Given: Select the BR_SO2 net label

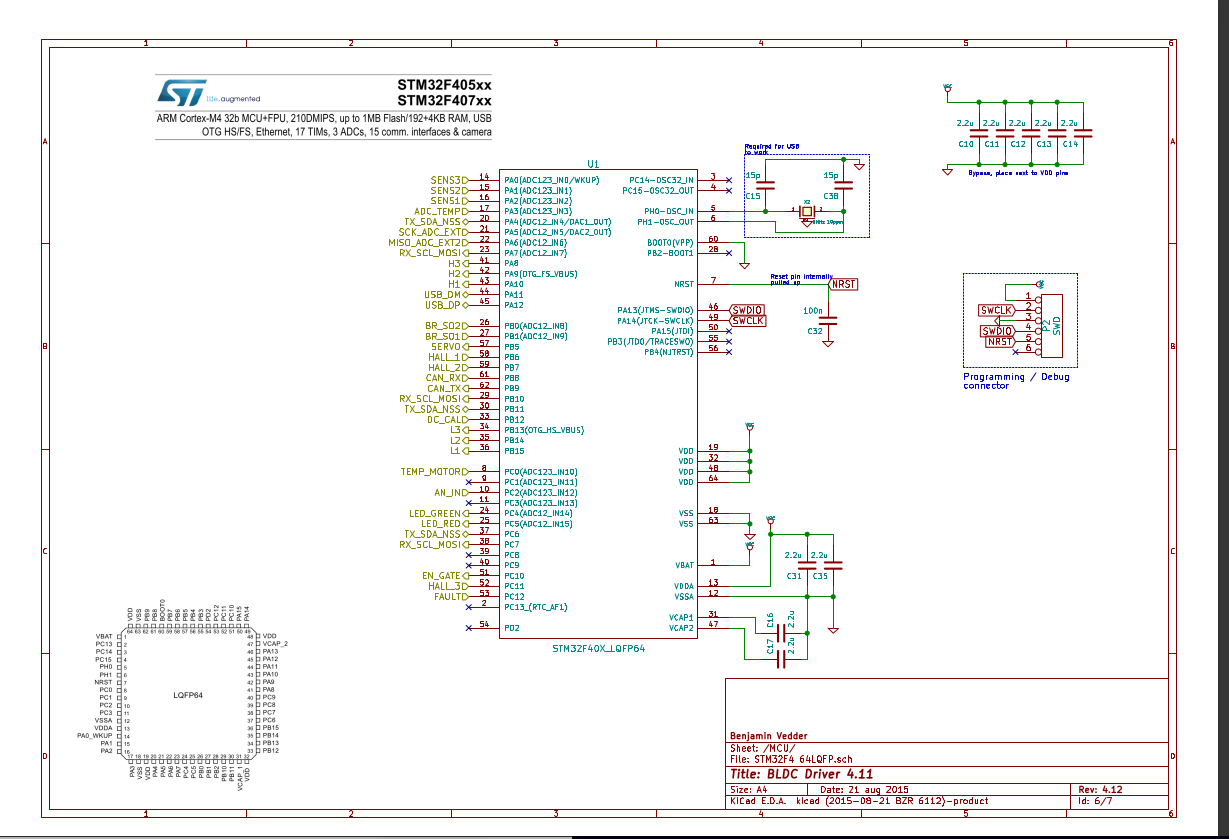Looking at the screenshot, I should [445, 326].
